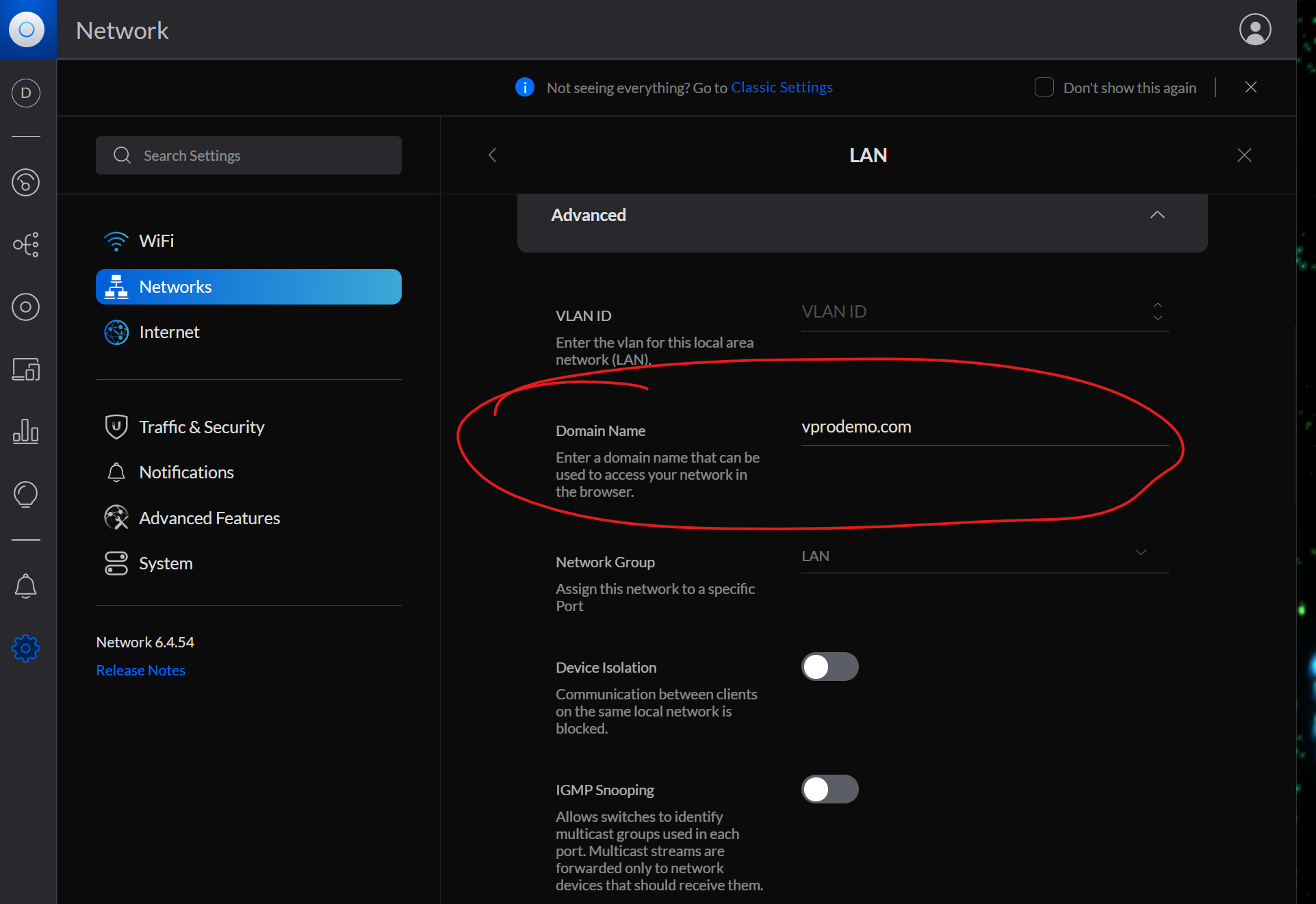Click the Insights lightbulb icon
1316x904 pixels.
[26, 493]
